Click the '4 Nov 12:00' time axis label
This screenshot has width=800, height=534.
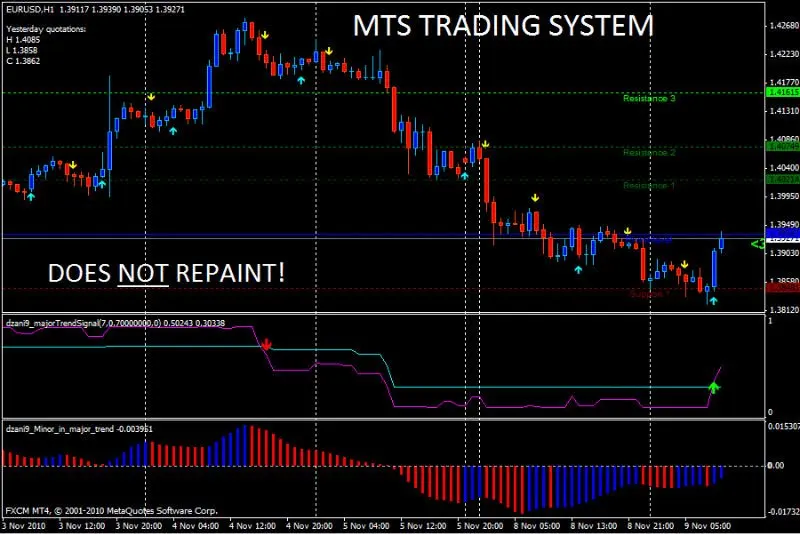coord(253,526)
